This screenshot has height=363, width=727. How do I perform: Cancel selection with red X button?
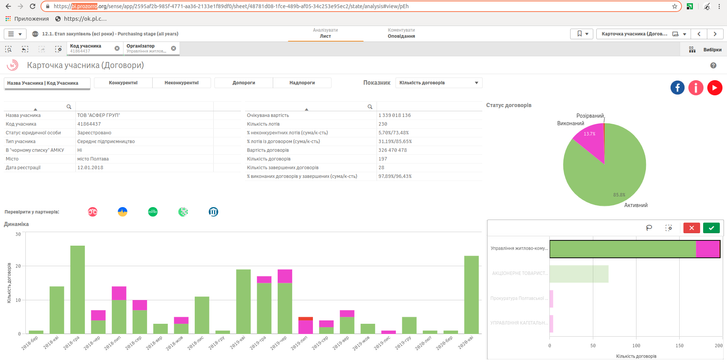click(x=691, y=228)
